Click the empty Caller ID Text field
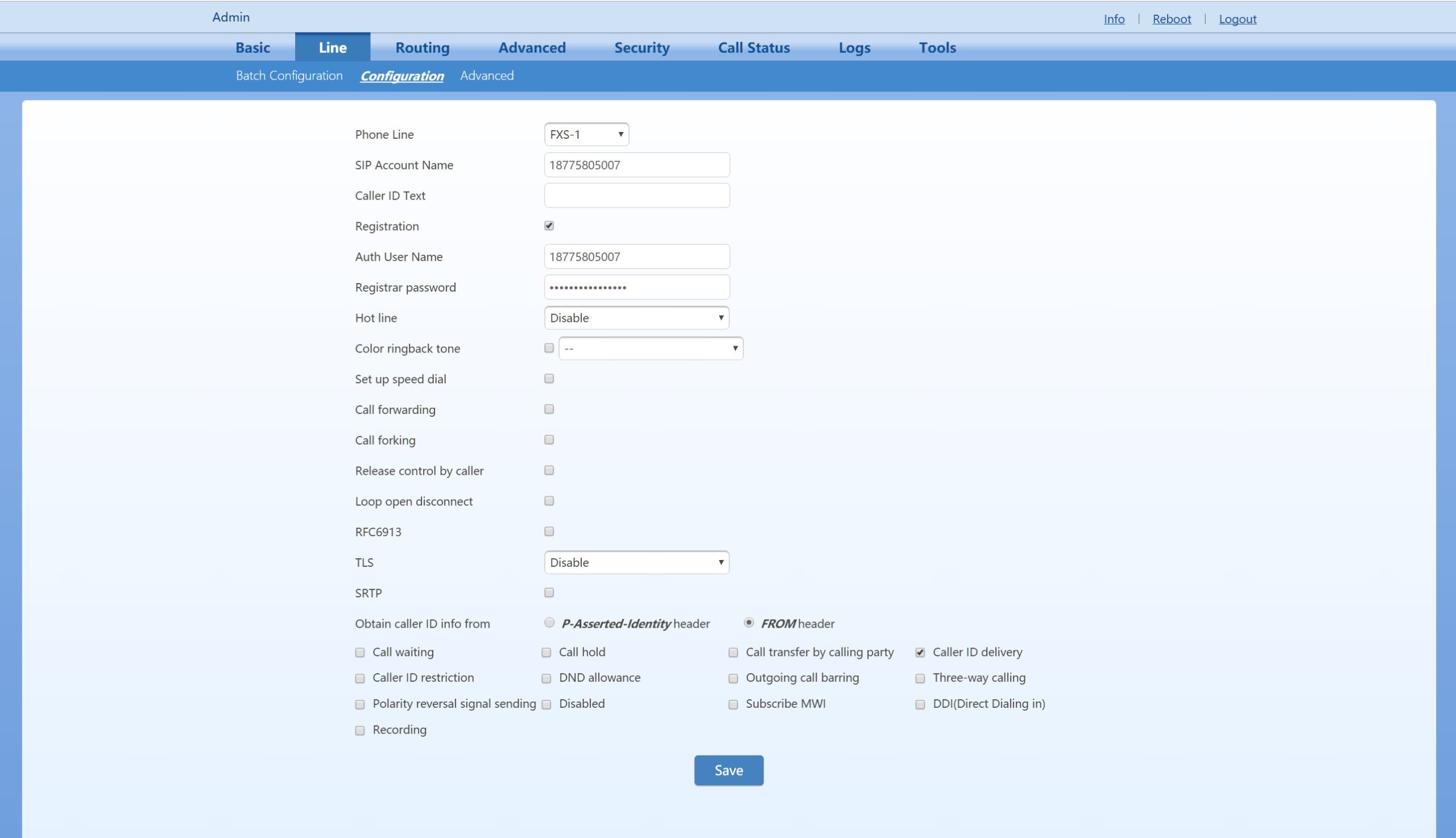 637,196
